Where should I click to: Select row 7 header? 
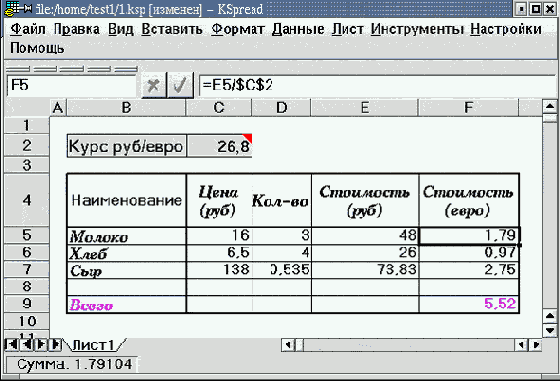click(27, 270)
